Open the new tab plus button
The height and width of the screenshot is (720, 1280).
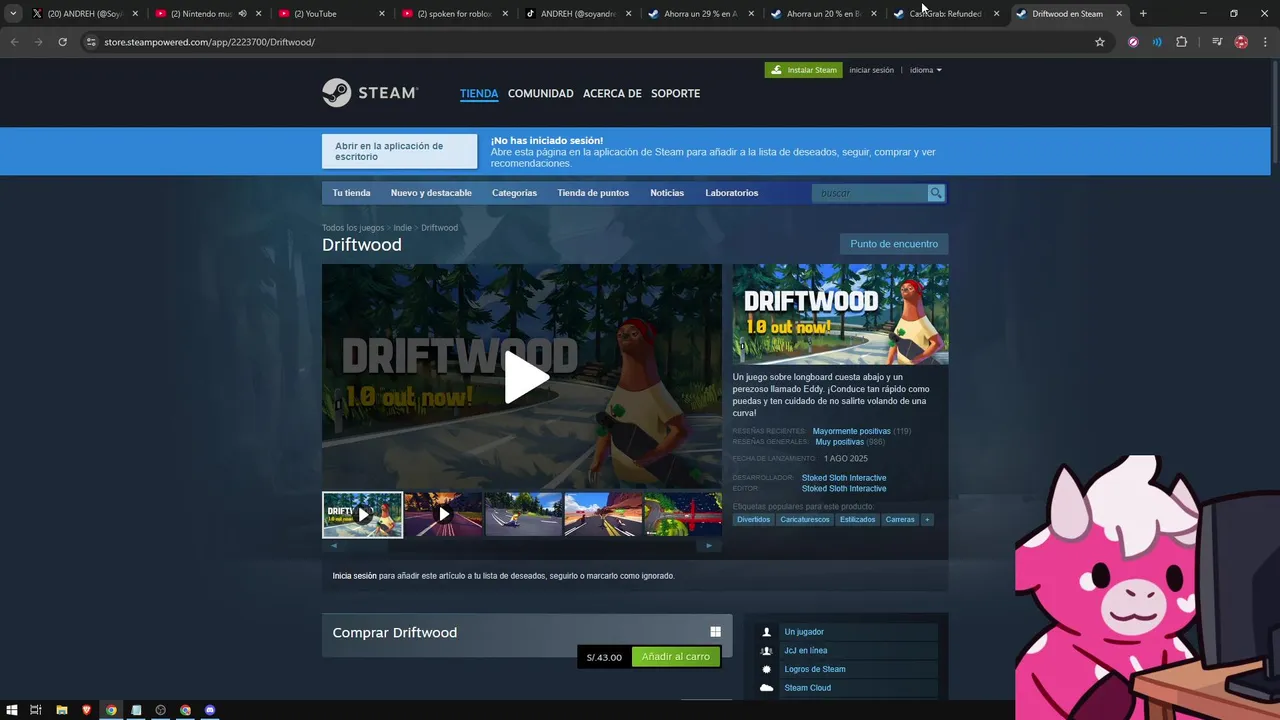click(1143, 14)
